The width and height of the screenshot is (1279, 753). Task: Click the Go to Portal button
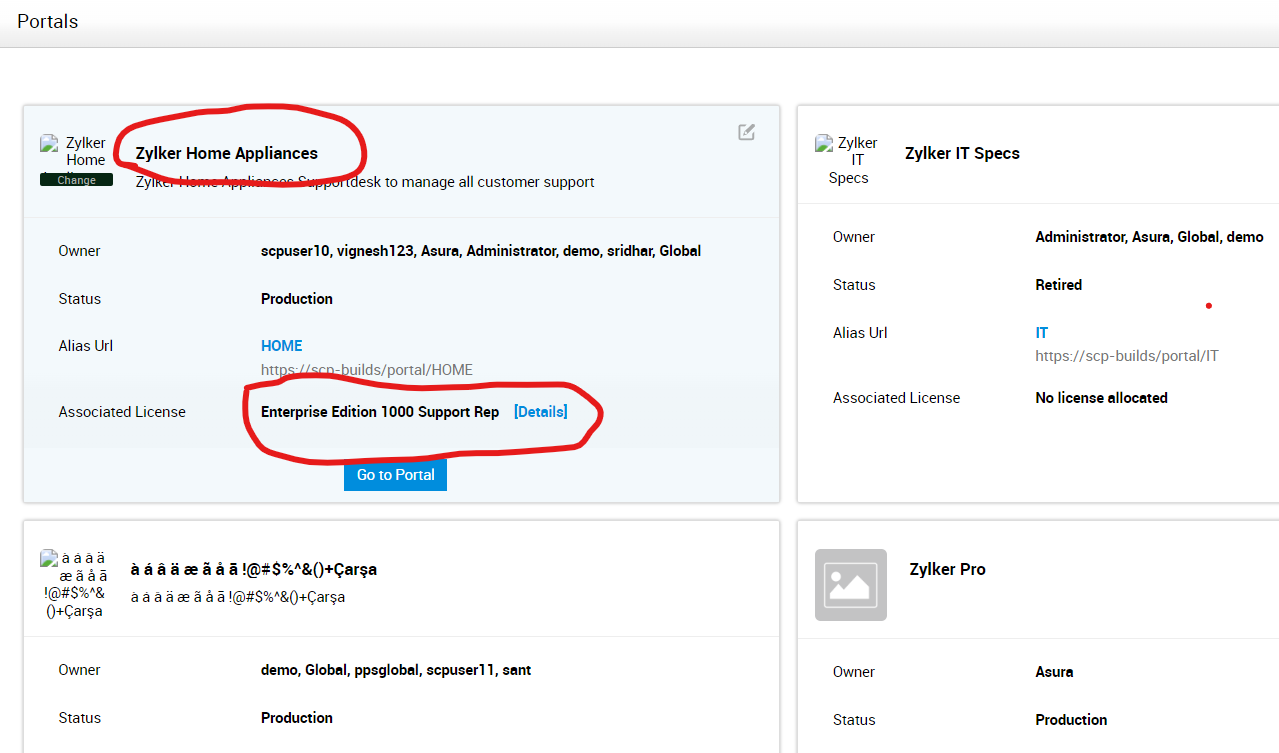[x=395, y=475]
